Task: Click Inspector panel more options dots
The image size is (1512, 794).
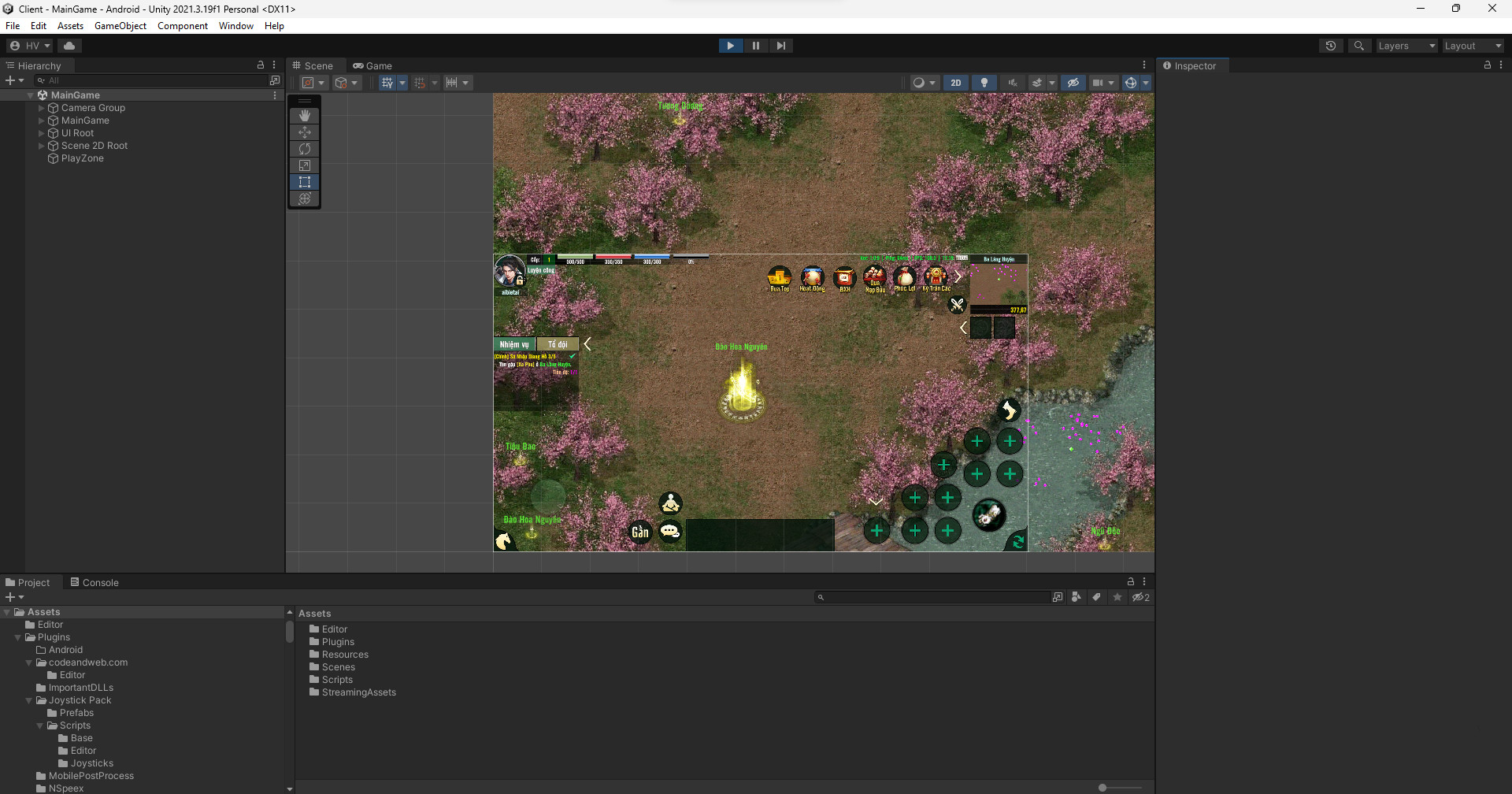Action: 1501,65
